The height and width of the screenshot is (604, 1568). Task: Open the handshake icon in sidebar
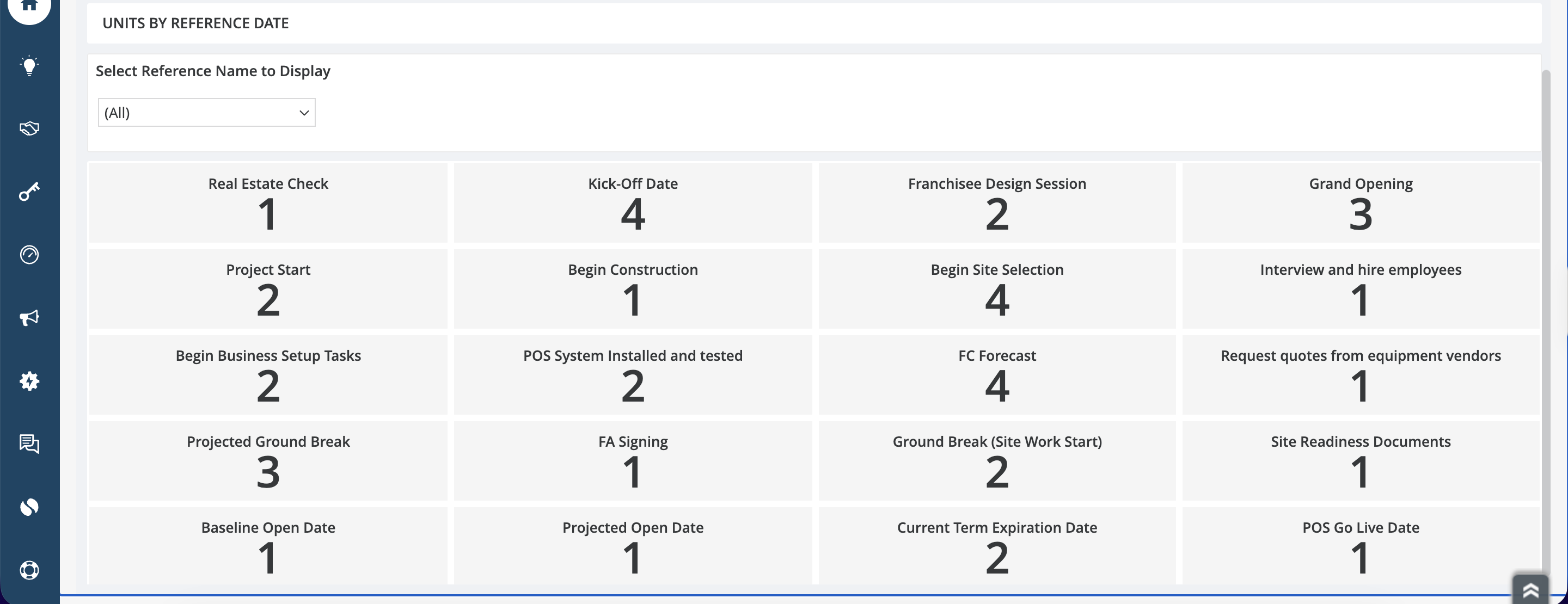coord(29,128)
